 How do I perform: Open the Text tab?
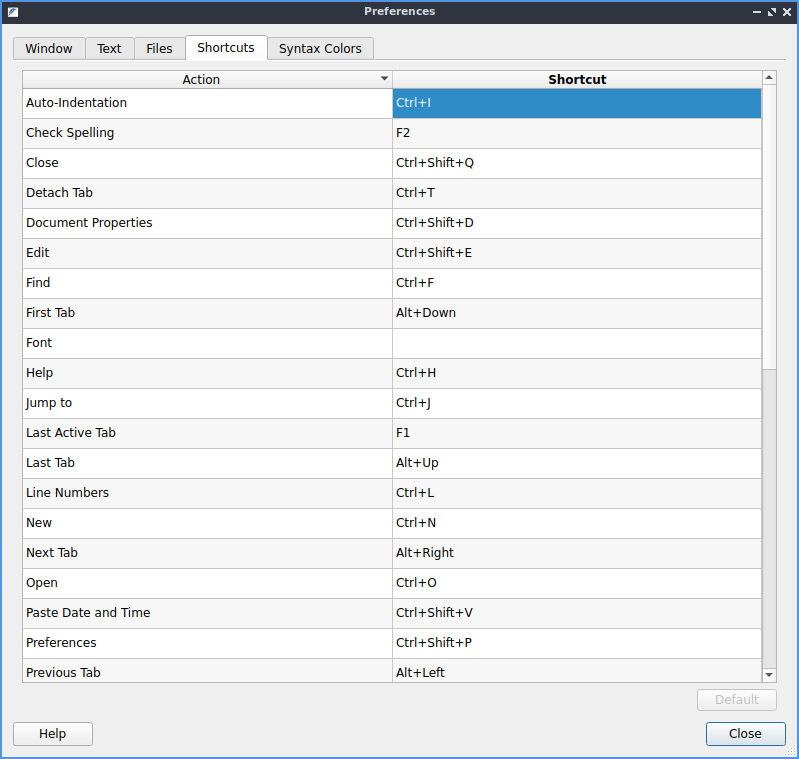(x=109, y=48)
